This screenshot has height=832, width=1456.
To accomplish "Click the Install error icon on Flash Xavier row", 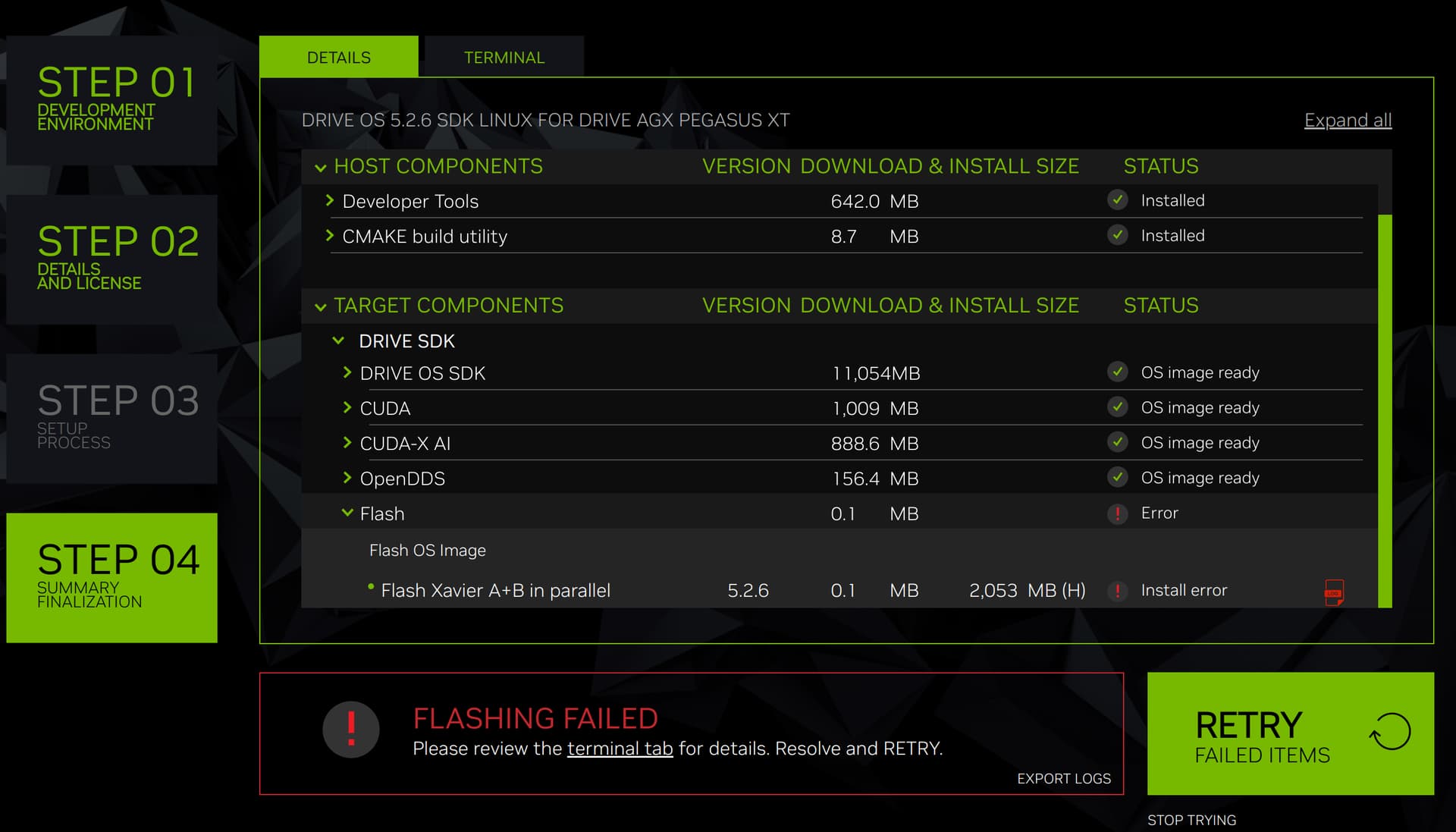I will point(1117,591).
